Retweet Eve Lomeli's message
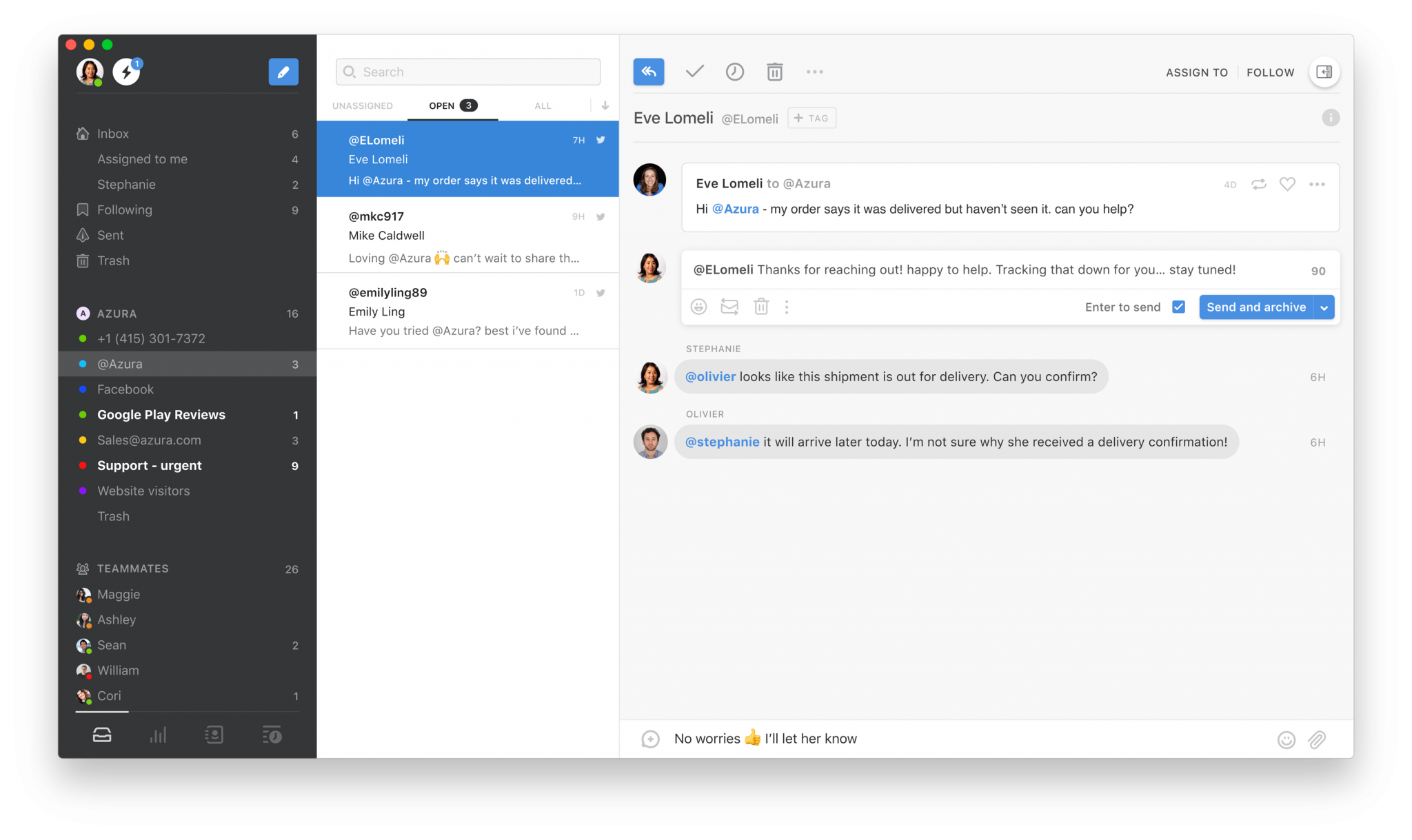Viewport: 1412px width, 840px height. (x=1258, y=184)
